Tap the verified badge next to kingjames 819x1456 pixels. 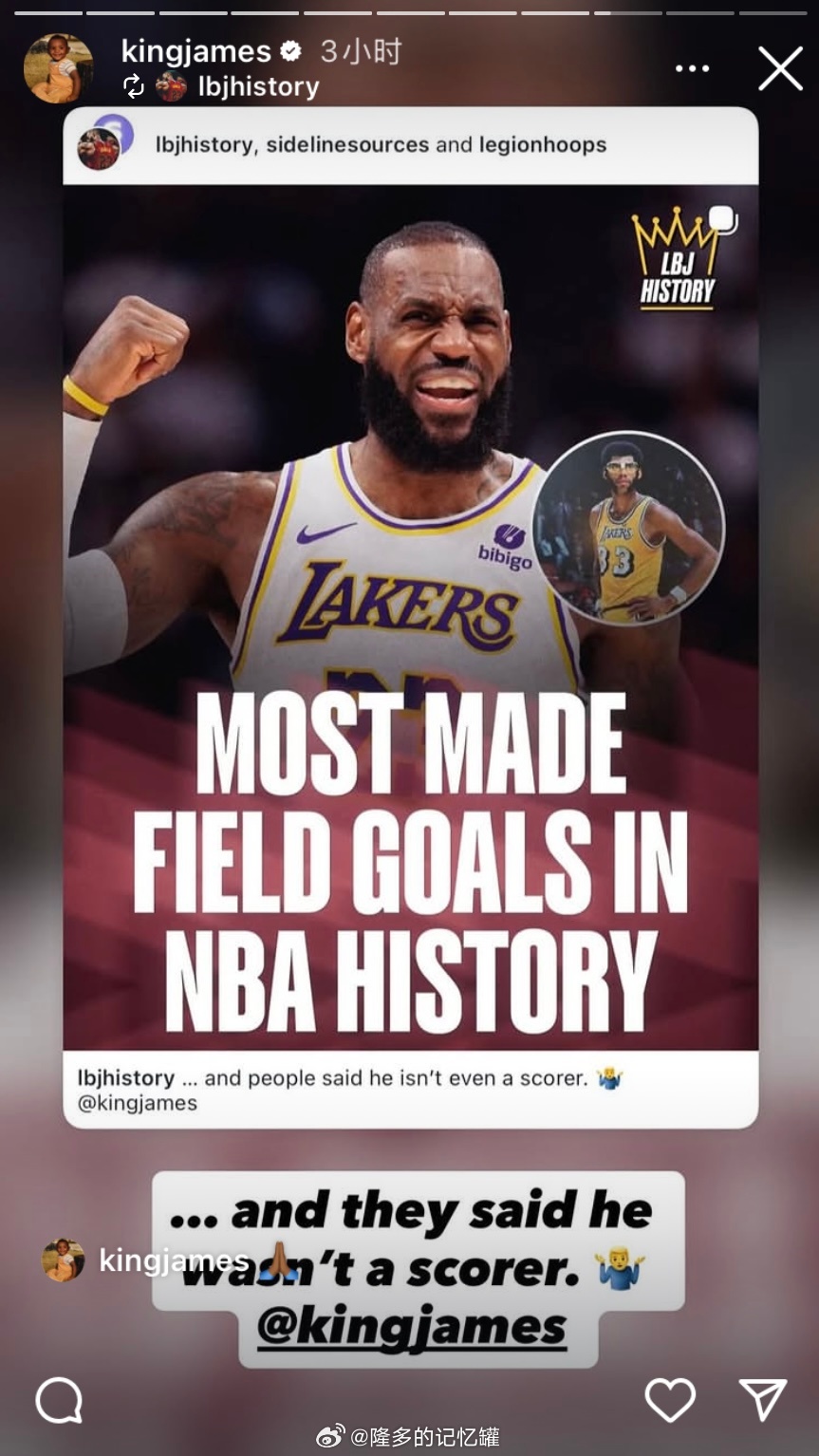(x=290, y=51)
